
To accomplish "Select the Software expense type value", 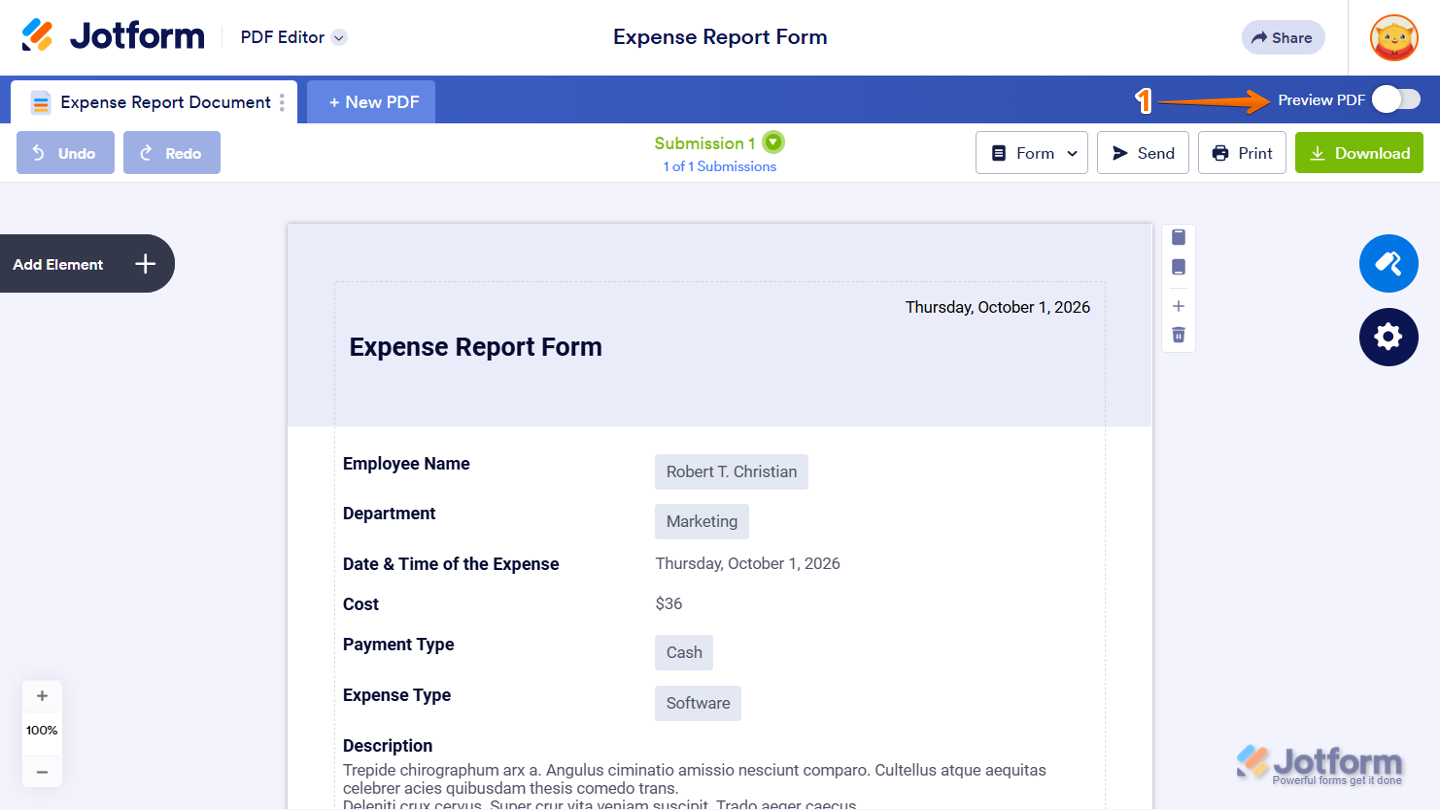I will point(698,703).
